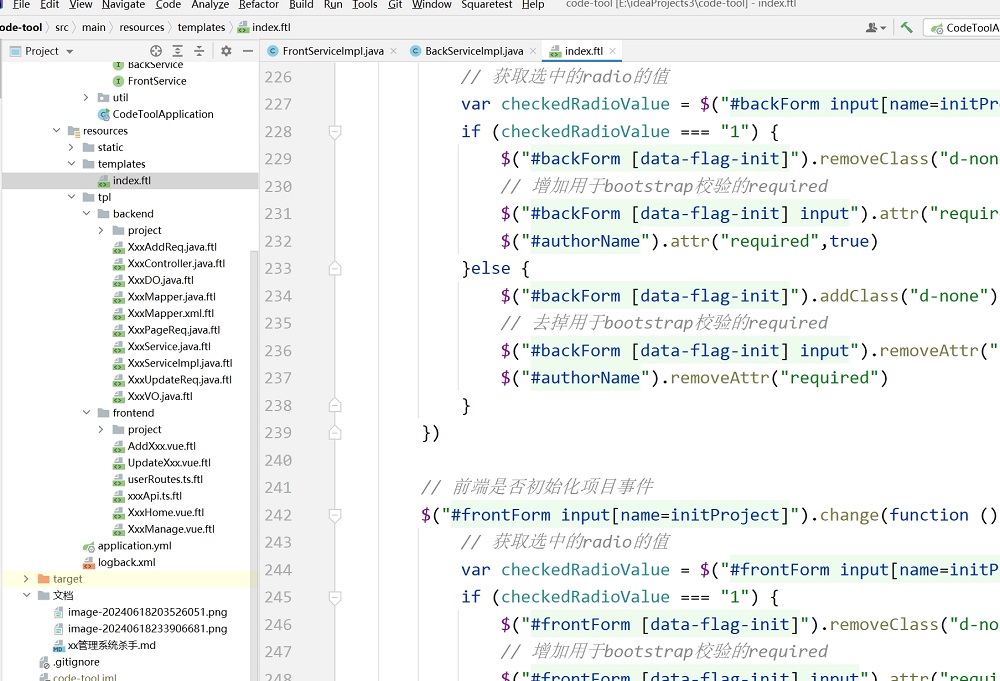Viewport: 1000px width, 681px height.
Task: Select XxxManage.vue.ftl file
Action: pos(171,529)
